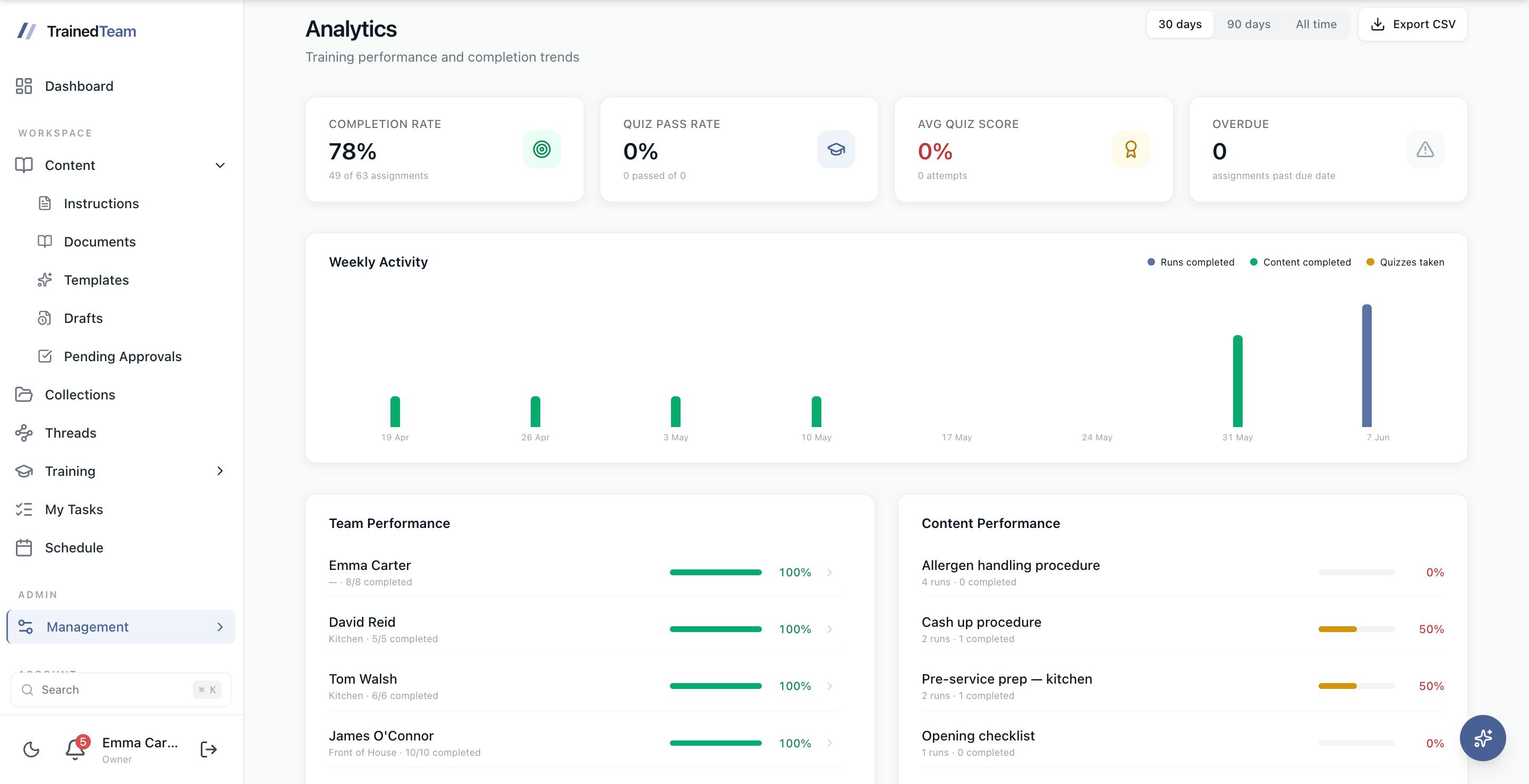Toggle dark mode moon icon

pos(31,749)
